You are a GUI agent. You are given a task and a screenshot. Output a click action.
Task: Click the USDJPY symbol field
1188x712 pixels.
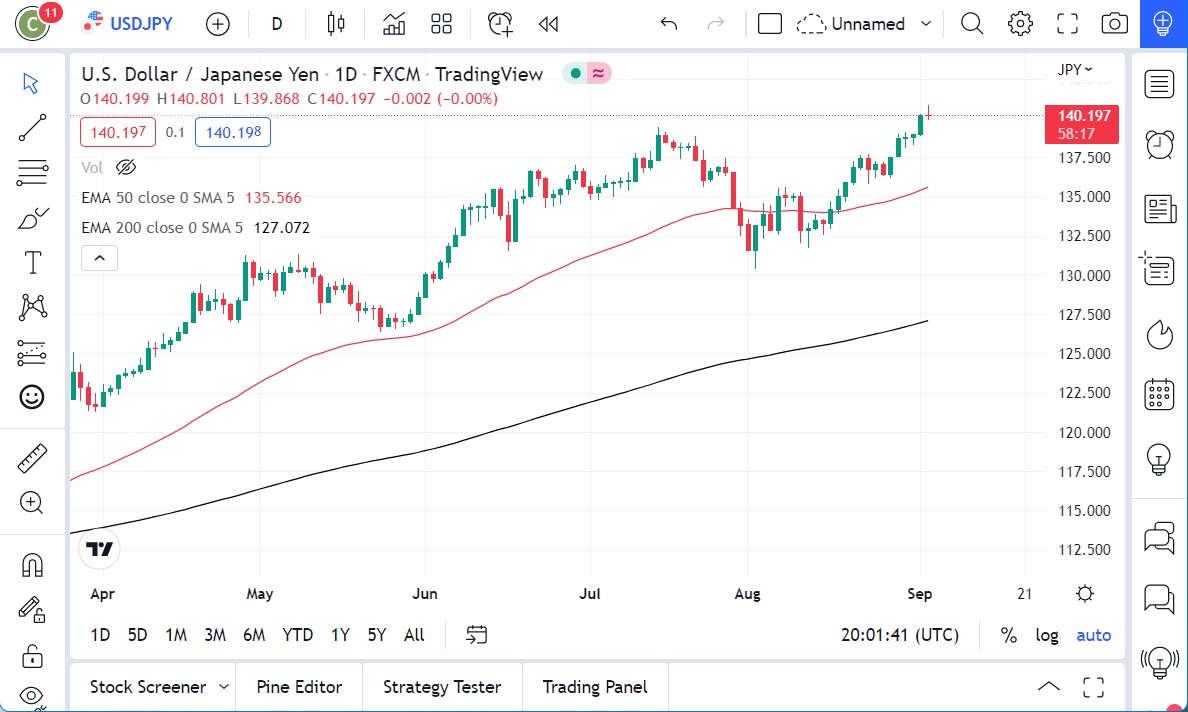click(x=143, y=23)
